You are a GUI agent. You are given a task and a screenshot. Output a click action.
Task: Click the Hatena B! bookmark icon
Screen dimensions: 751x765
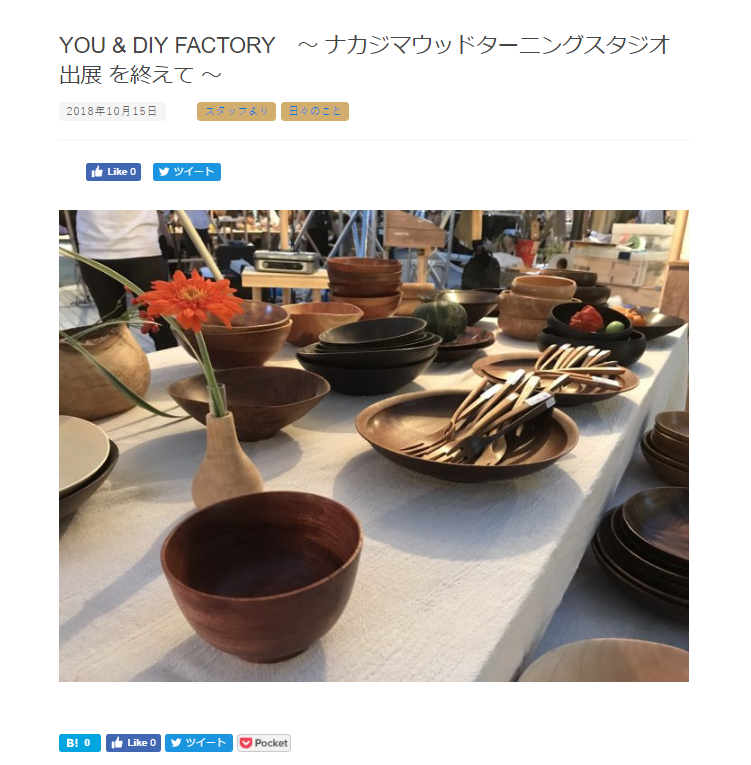click(72, 743)
